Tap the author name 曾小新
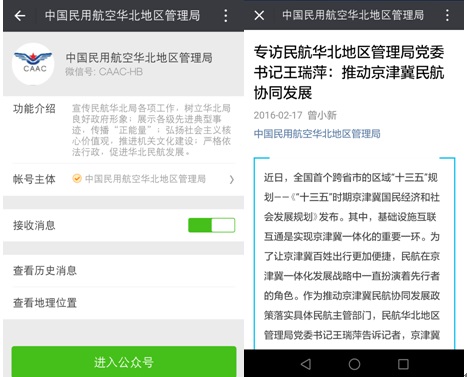This screenshot has height=377, width=467. point(322,115)
